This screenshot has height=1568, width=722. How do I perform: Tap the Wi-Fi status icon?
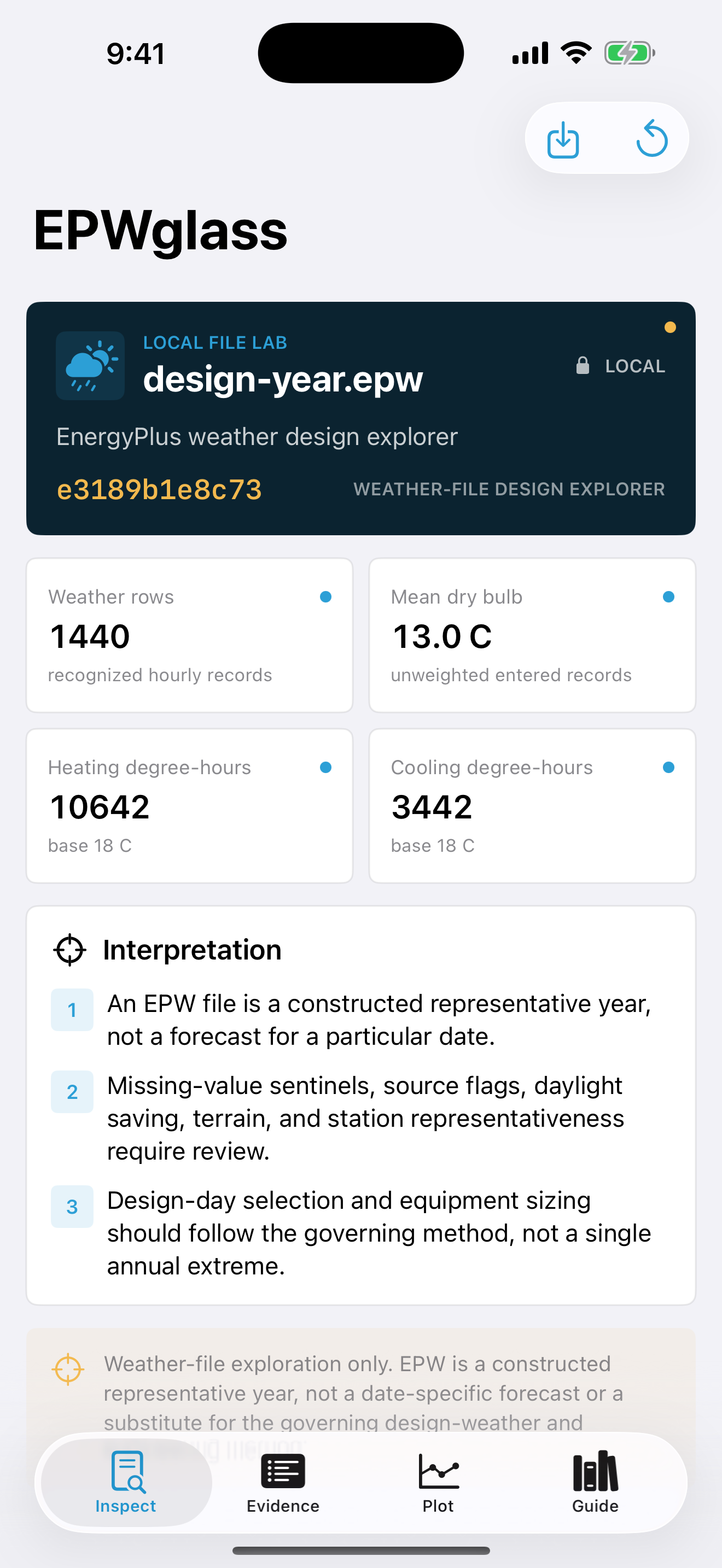(576, 53)
